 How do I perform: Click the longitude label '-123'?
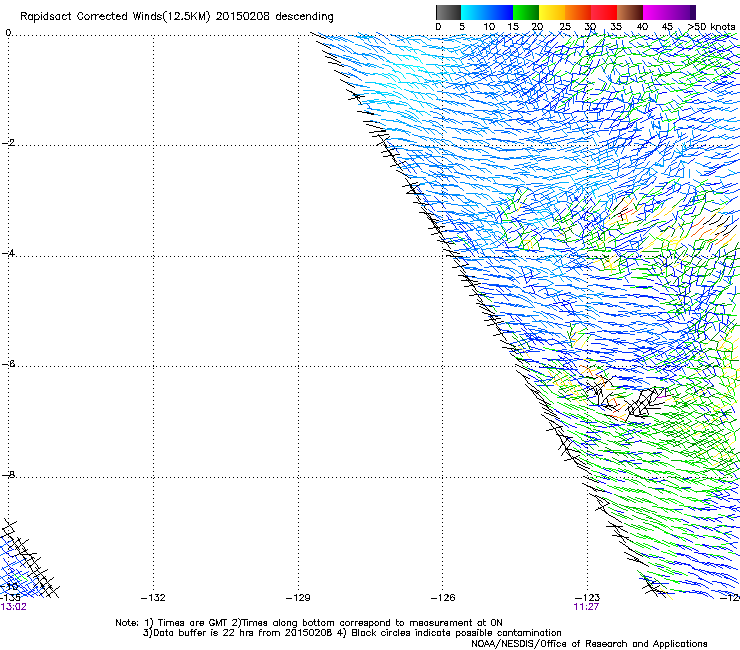[588, 598]
